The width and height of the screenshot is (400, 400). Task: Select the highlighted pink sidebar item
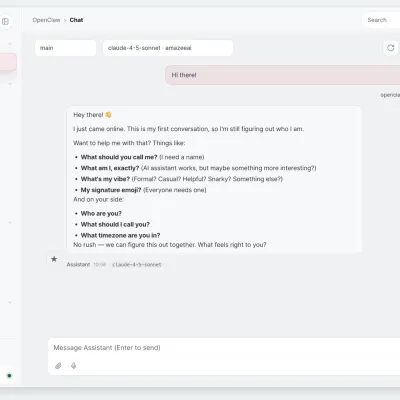point(8,62)
